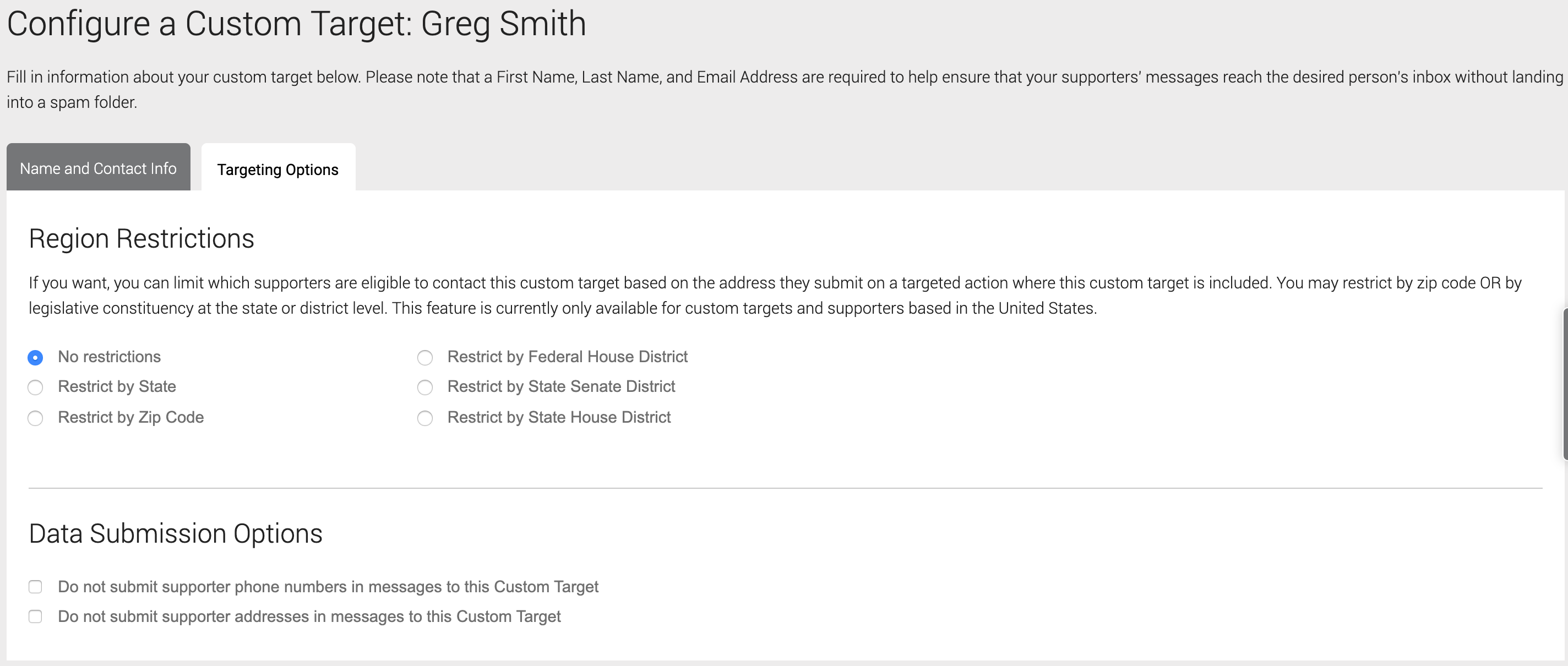Click the 'Restrict by Federal House District' label text
1568x666 pixels.
(567, 356)
